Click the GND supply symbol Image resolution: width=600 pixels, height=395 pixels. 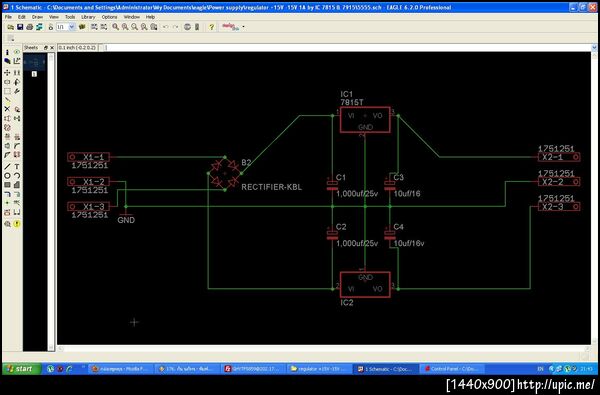(126, 217)
